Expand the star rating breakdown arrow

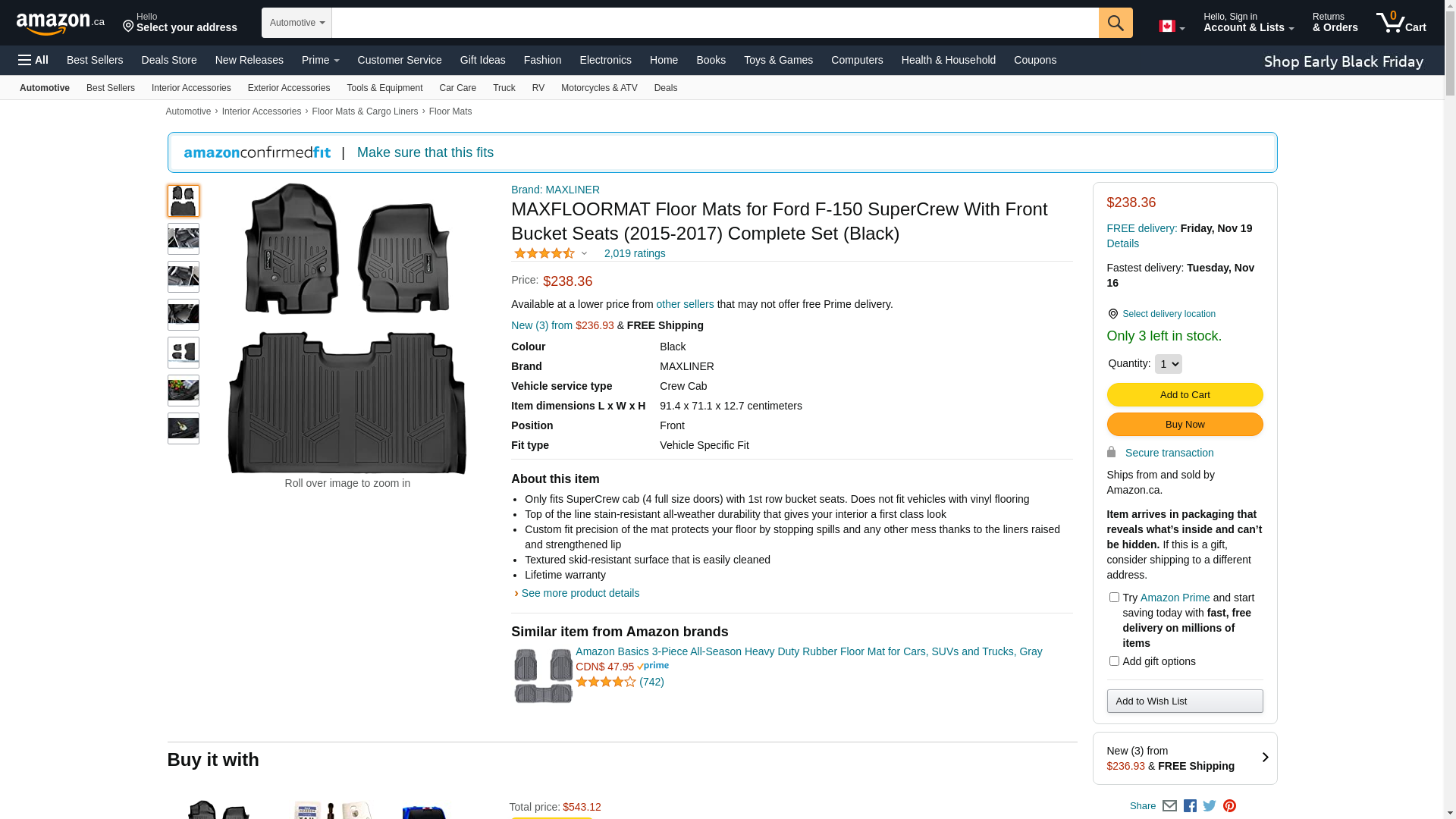point(584,253)
